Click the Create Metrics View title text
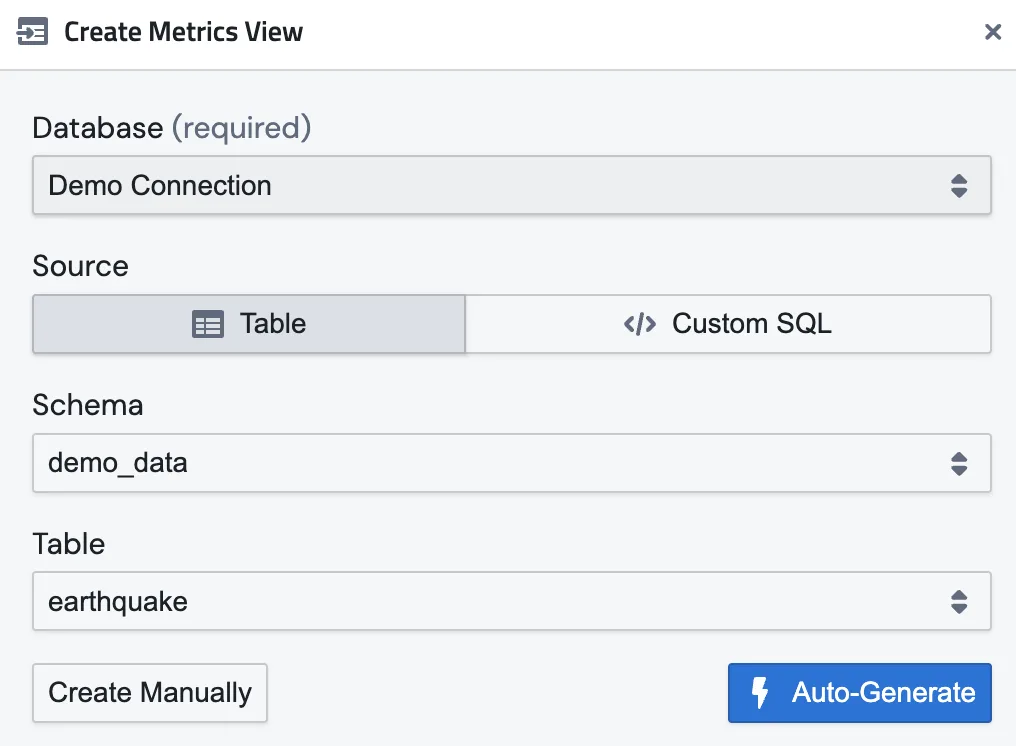1016x746 pixels. pos(183,32)
